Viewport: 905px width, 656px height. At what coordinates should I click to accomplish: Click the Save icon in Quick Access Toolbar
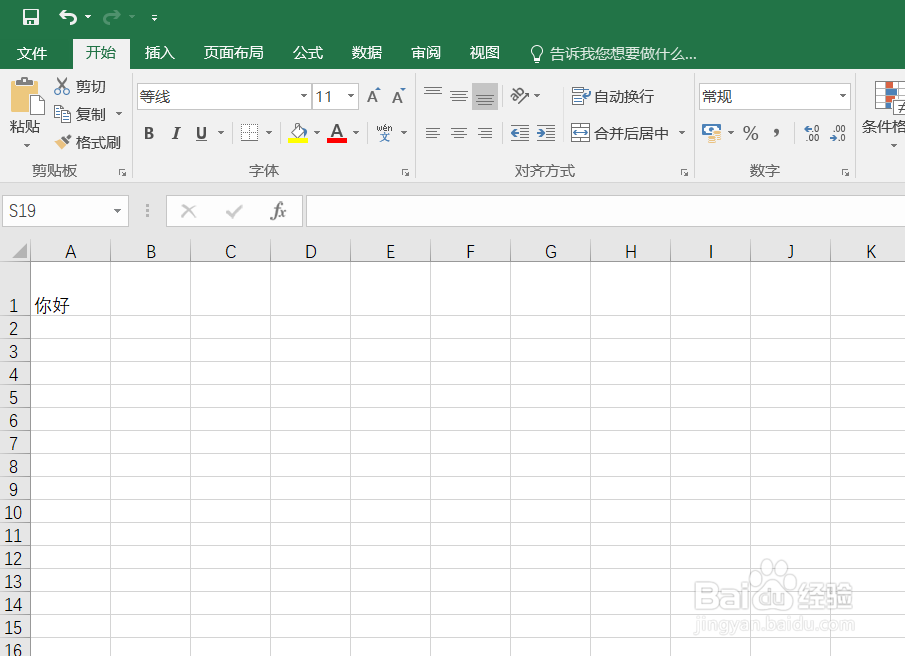tap(30, 16)
